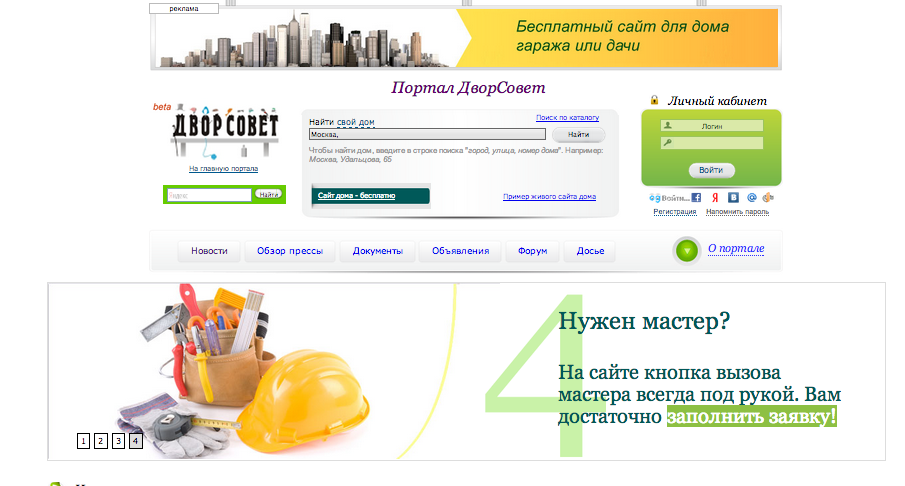Go to the Документы section
Screen dimensions: 905x486
point(377,251)
